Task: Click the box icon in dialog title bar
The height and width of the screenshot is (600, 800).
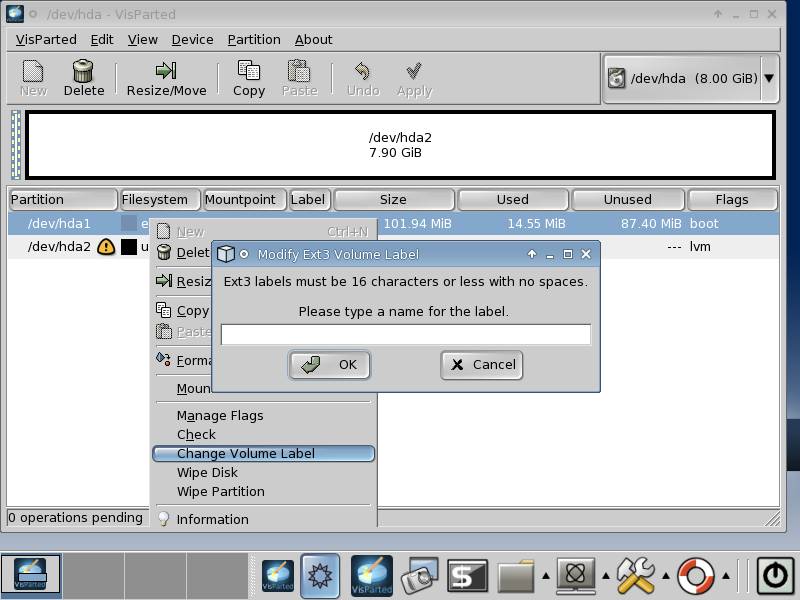Action: [226, 254]
